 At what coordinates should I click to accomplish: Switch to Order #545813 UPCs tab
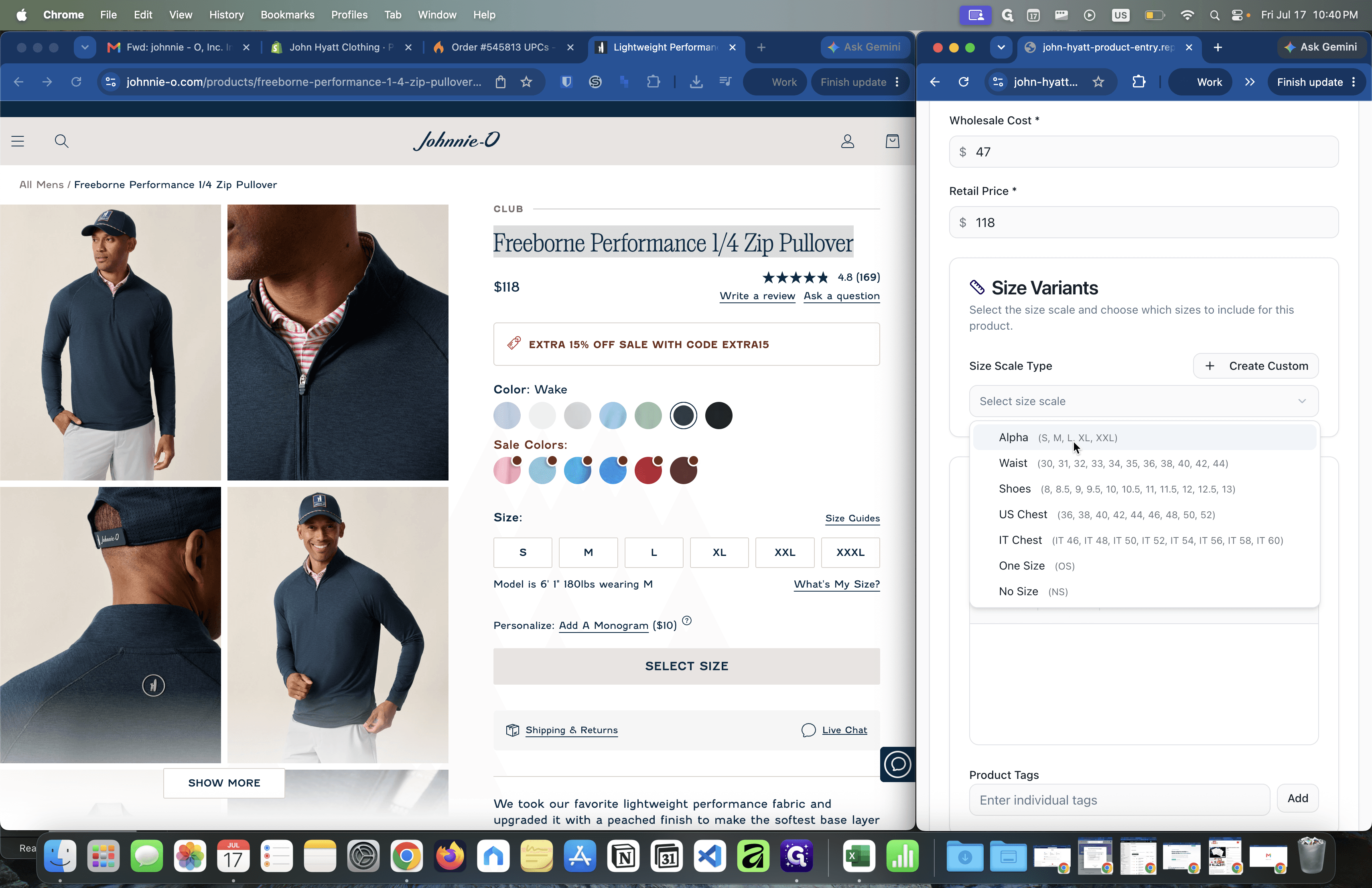(x=503, y=47)
